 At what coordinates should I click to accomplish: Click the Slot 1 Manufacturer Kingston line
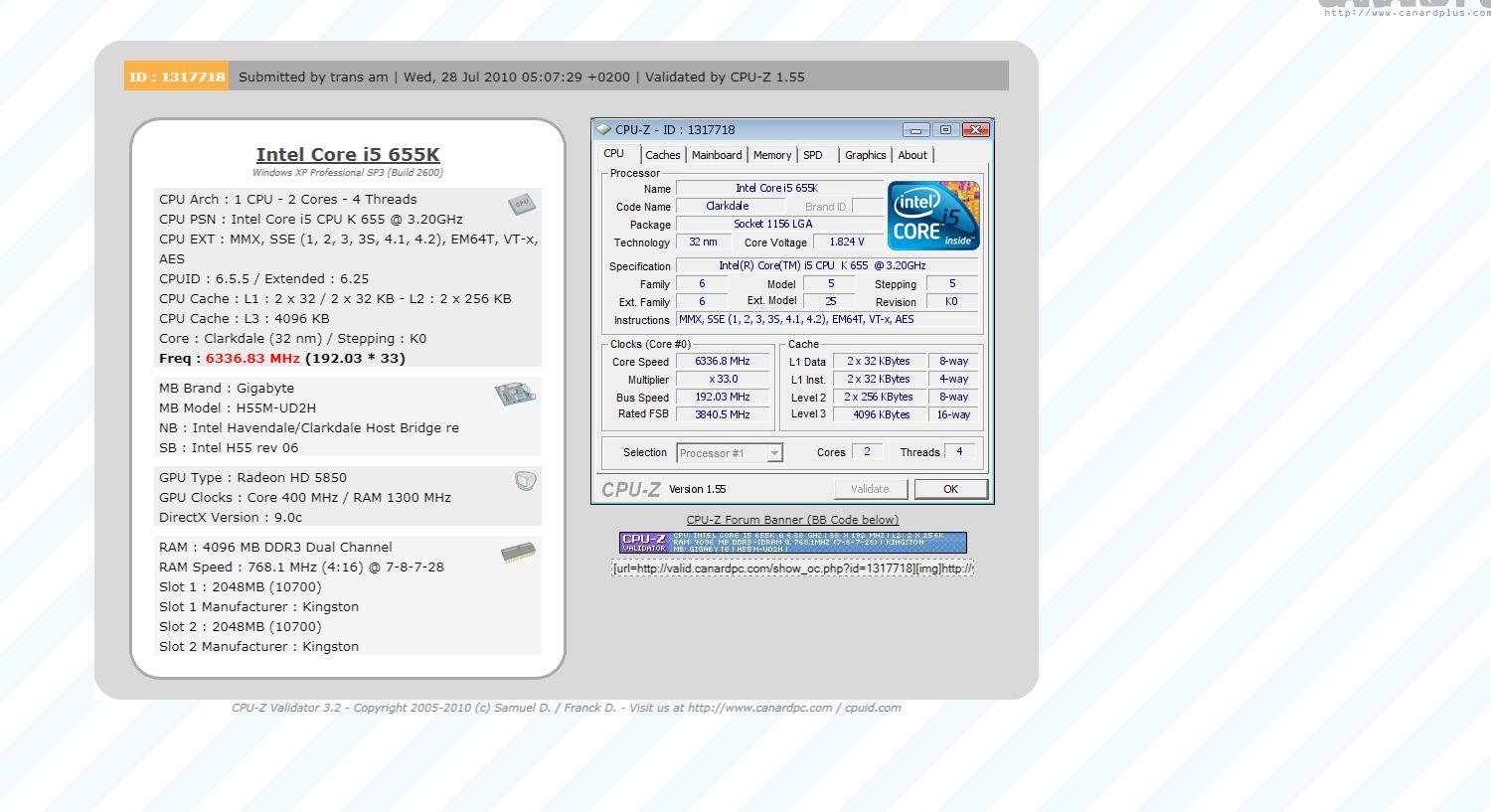(258, 606)
